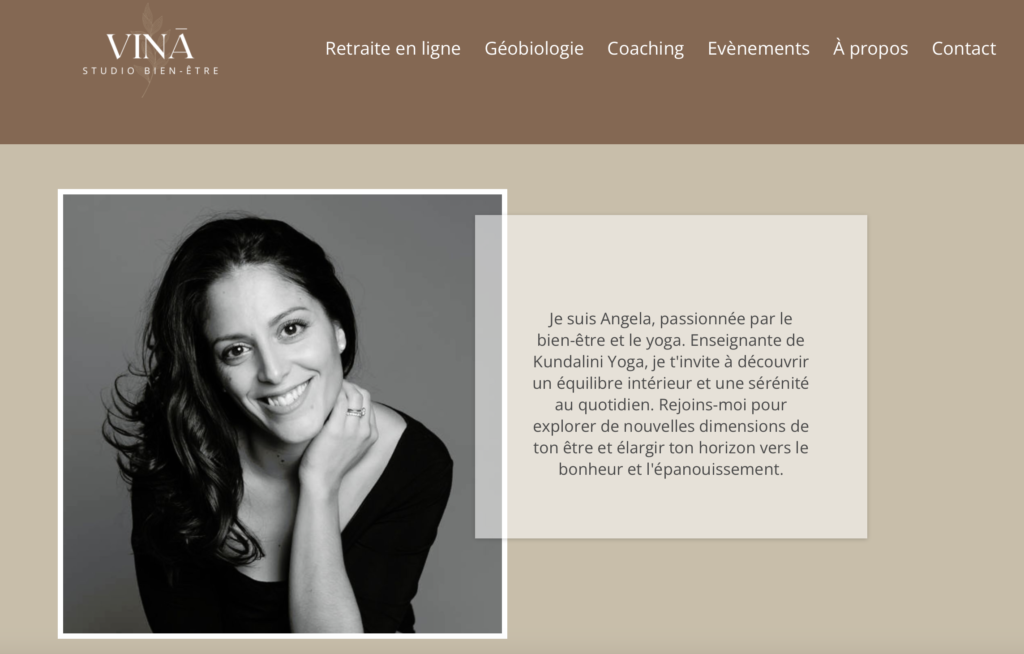Open the À propos page
The image size is (1024, 654).
point(871,48)
